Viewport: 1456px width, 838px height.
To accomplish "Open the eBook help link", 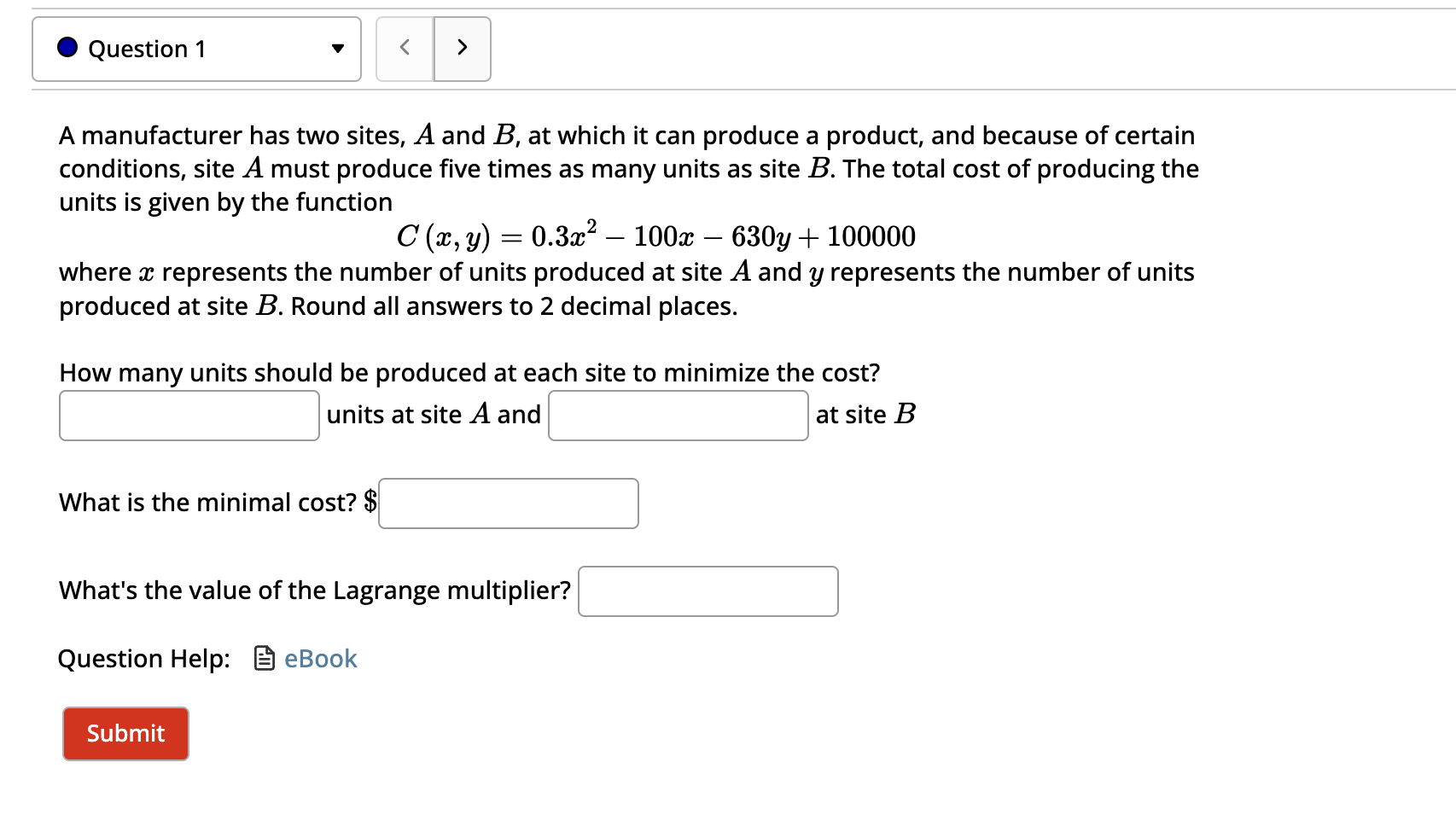I will 320,659.
